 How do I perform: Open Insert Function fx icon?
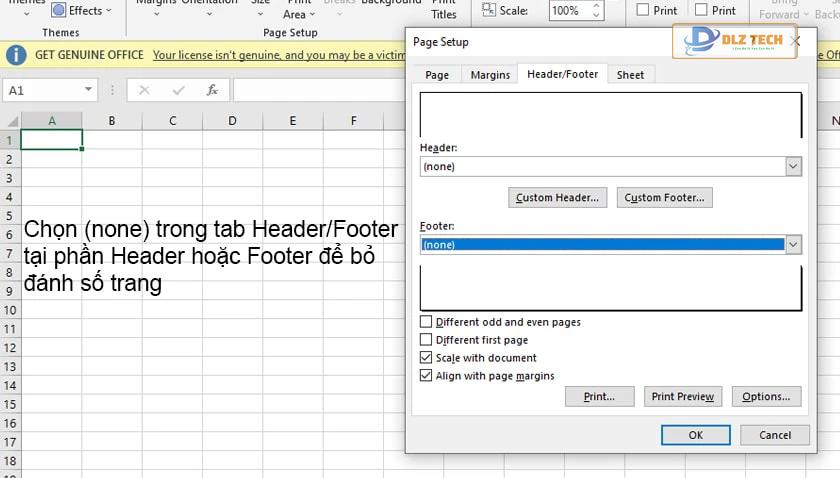[212, 90]
